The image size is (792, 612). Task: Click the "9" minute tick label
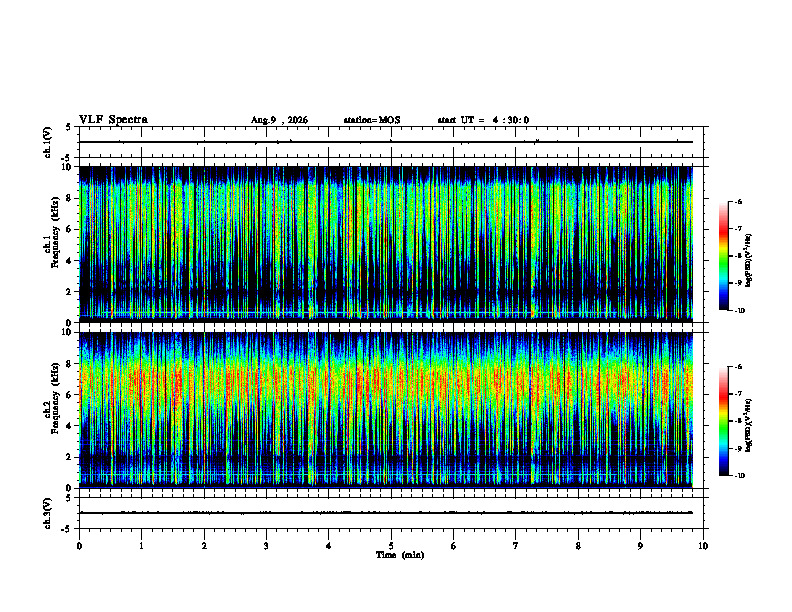click(x=640, y=546)
